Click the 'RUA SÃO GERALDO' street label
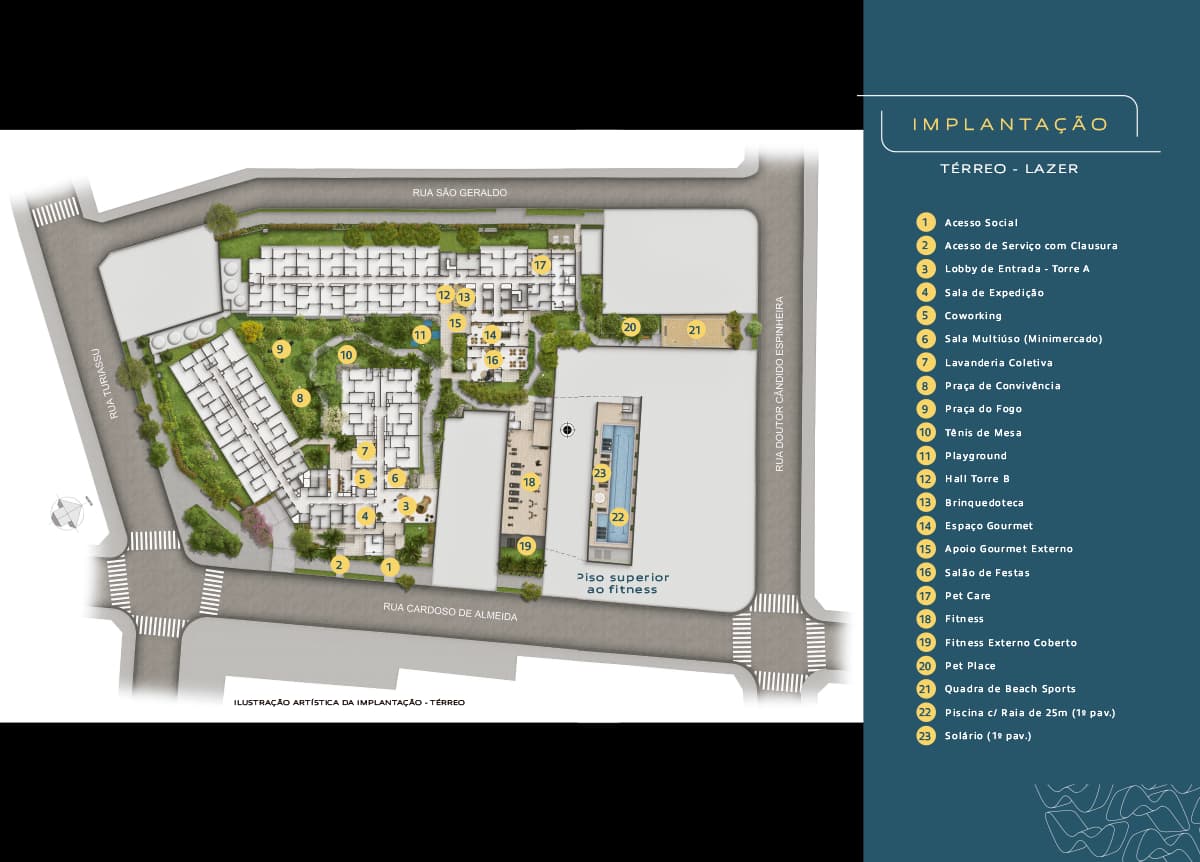1200x862 pixels. coord(460,192)
